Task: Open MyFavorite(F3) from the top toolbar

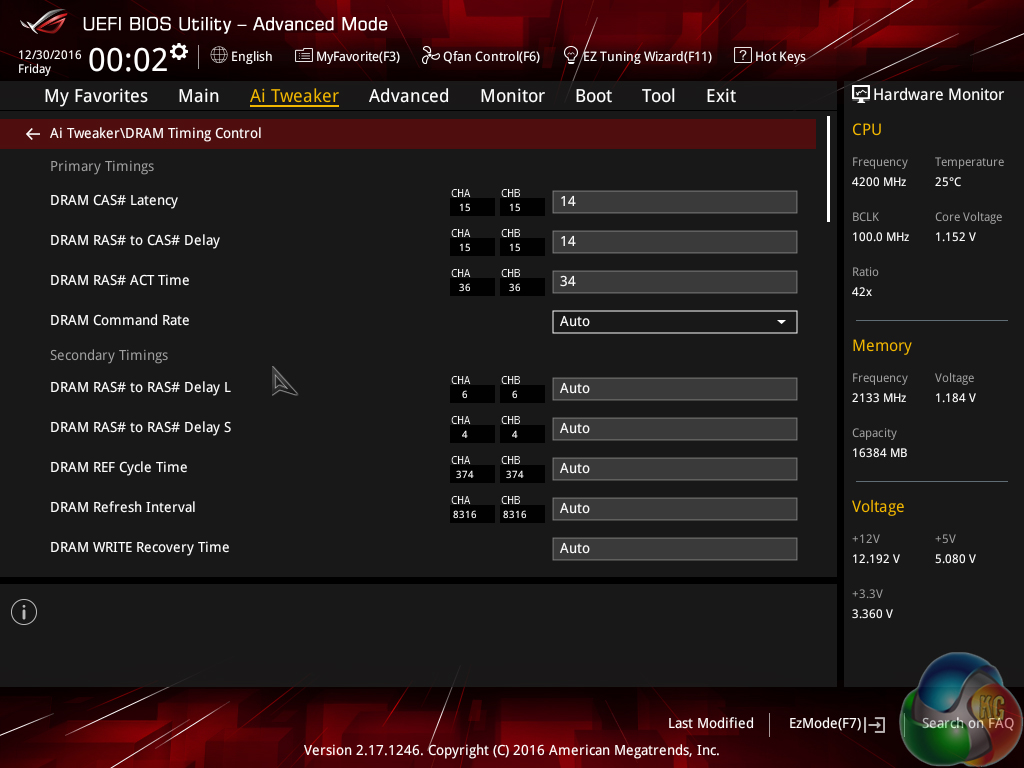Action: tap(304, 56)
